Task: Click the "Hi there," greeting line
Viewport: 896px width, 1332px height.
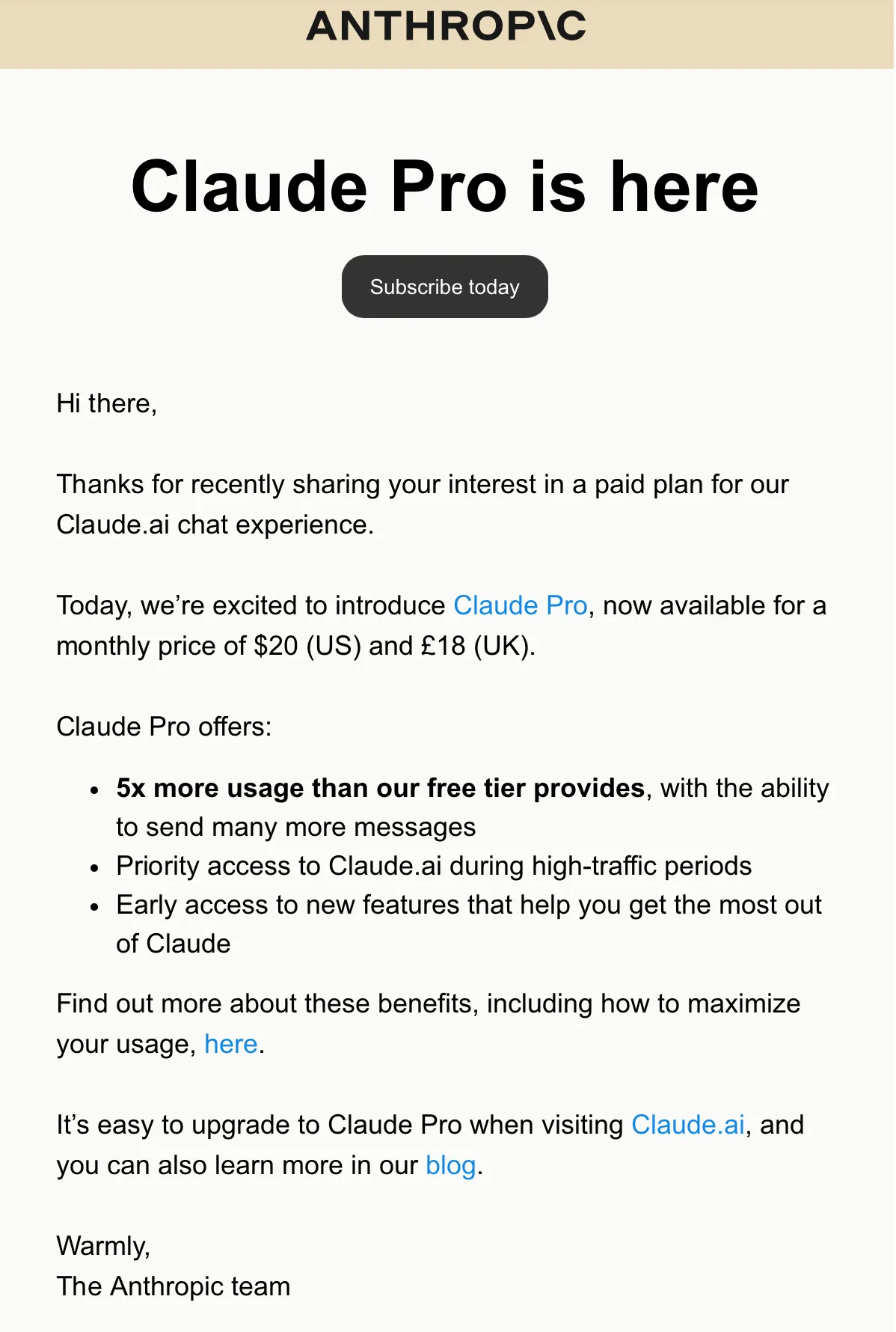Action: coord(106,403)
